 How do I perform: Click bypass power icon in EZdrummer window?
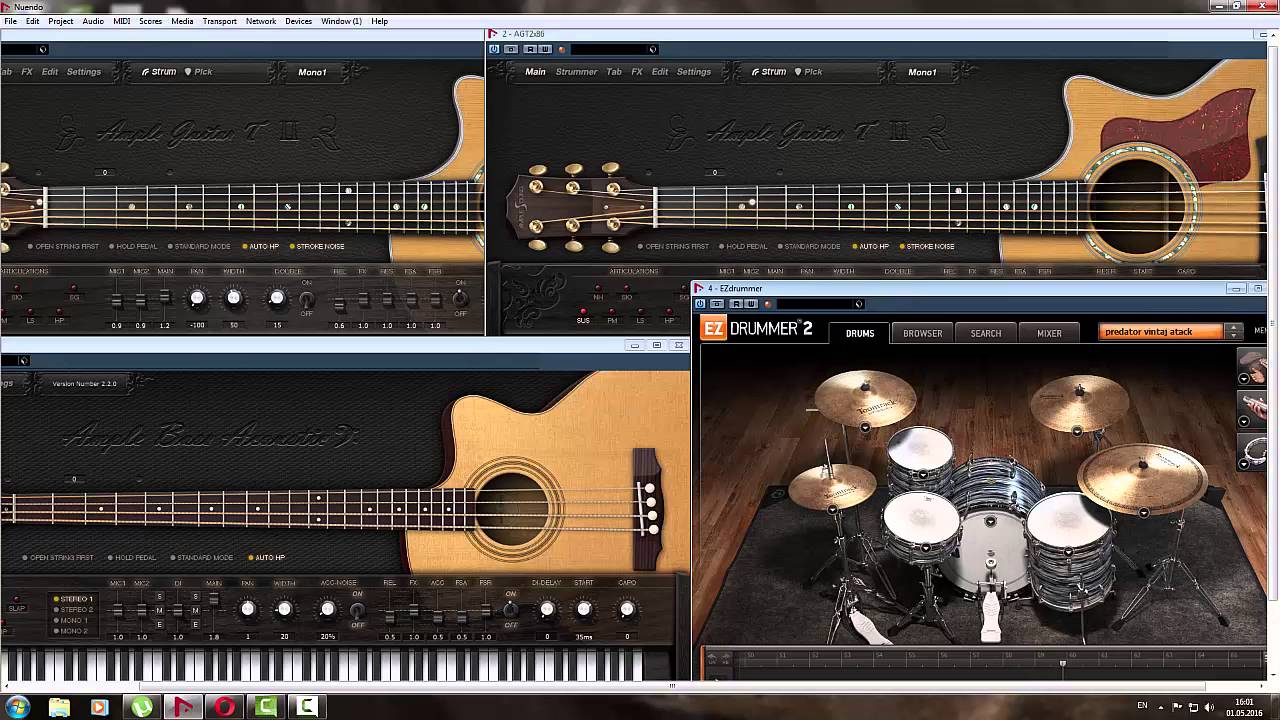click(700, 304)
